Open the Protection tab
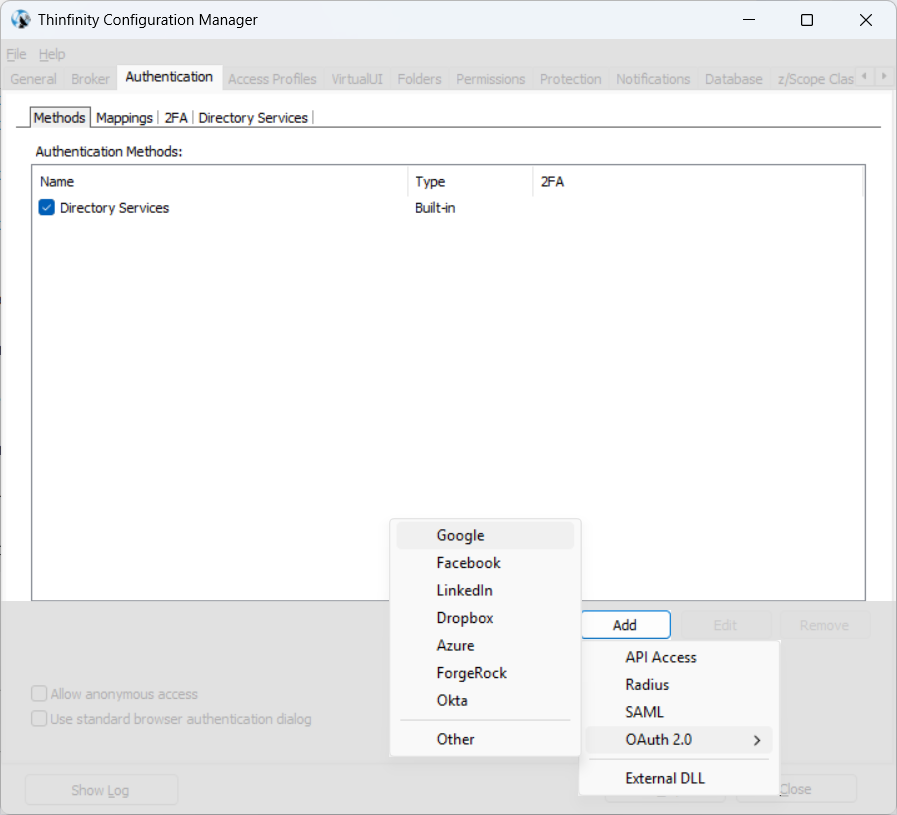897x815 pixels. coord(570,79)
